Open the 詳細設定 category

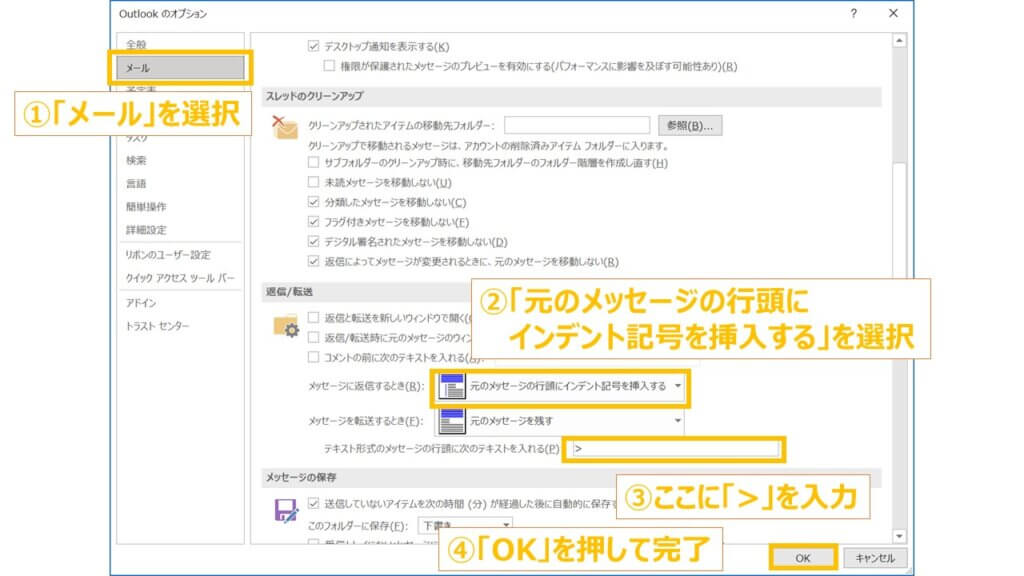coord(146,230)
